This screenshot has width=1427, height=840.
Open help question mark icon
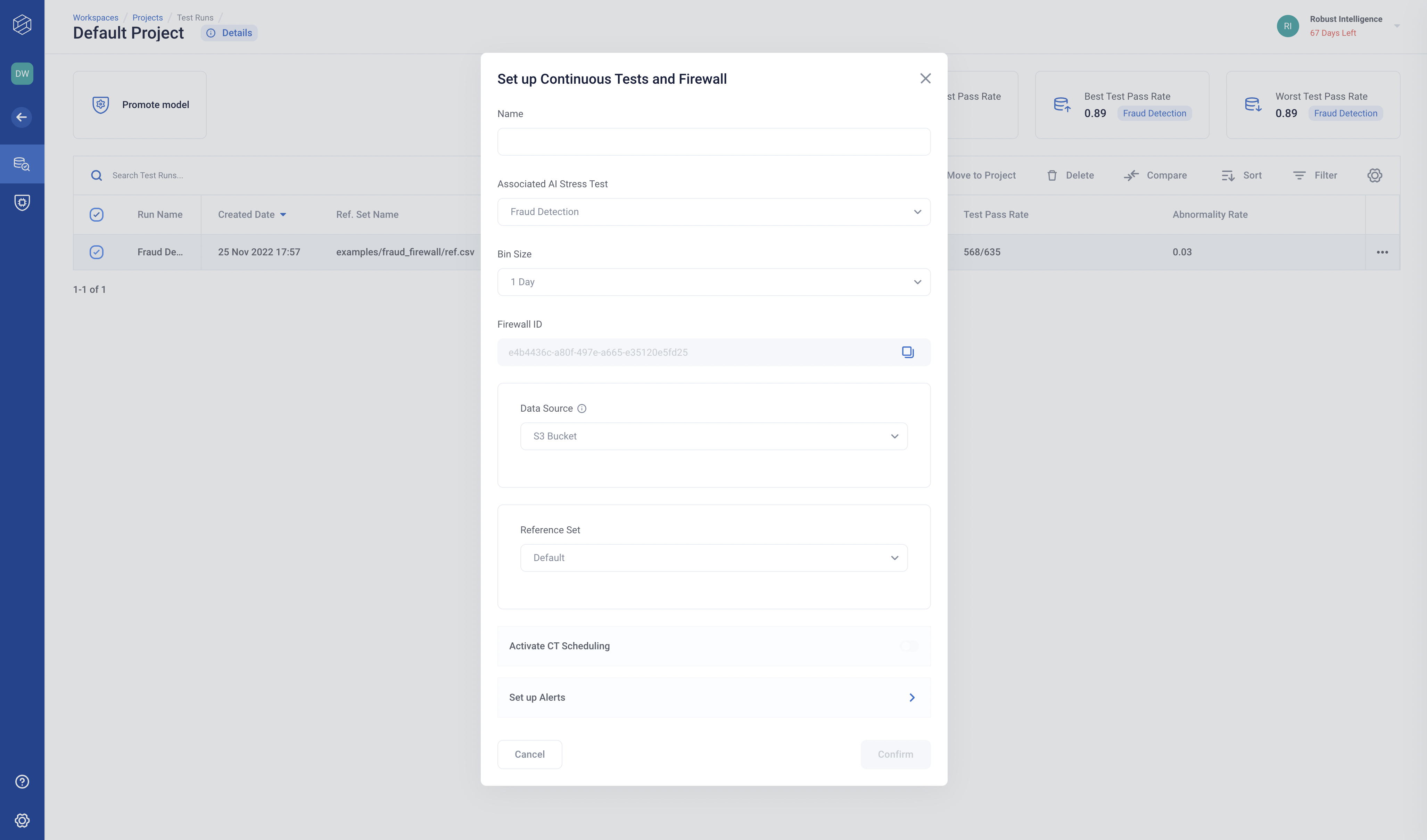[x=22, y=782]
